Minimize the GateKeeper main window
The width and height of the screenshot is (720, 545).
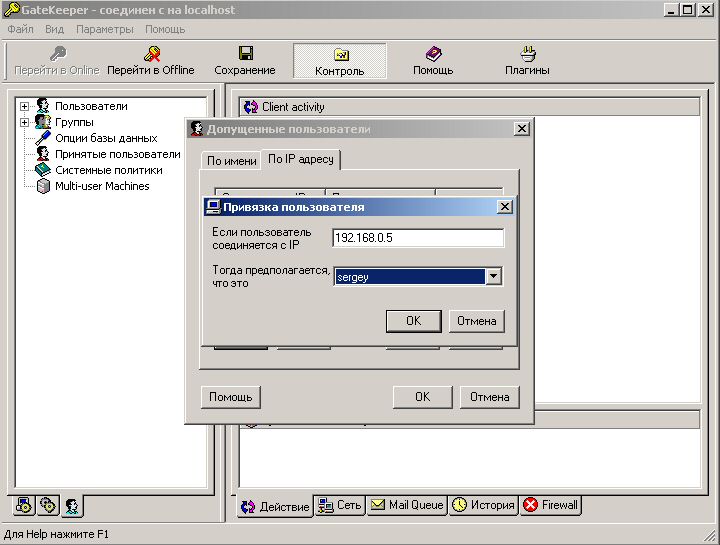point(671,10)
